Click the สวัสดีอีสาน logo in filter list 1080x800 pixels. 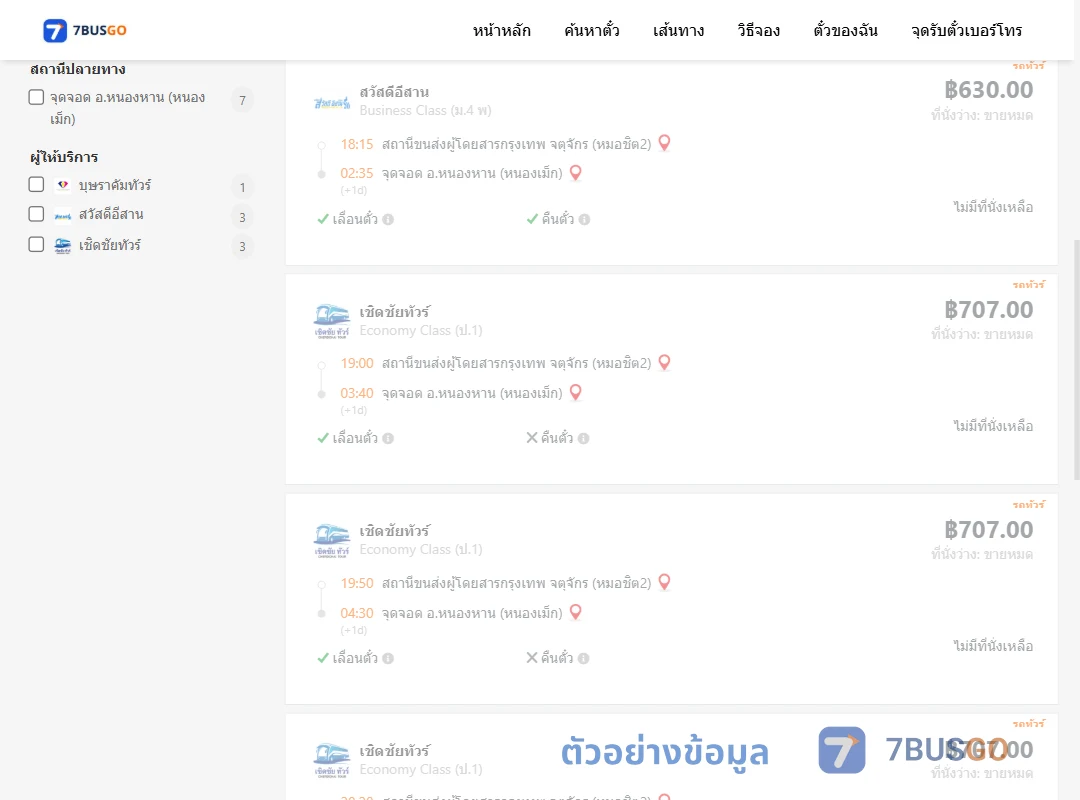[63, 215]
